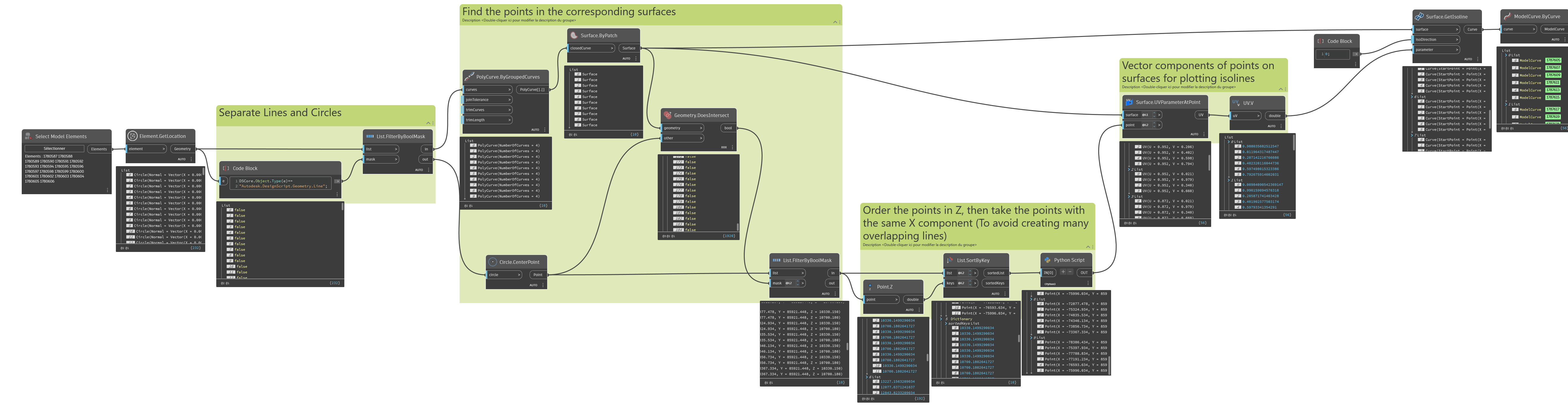Click the Sélectionner button
The width and height of the screenshot is (1568, 405).
tap(54, 148)
